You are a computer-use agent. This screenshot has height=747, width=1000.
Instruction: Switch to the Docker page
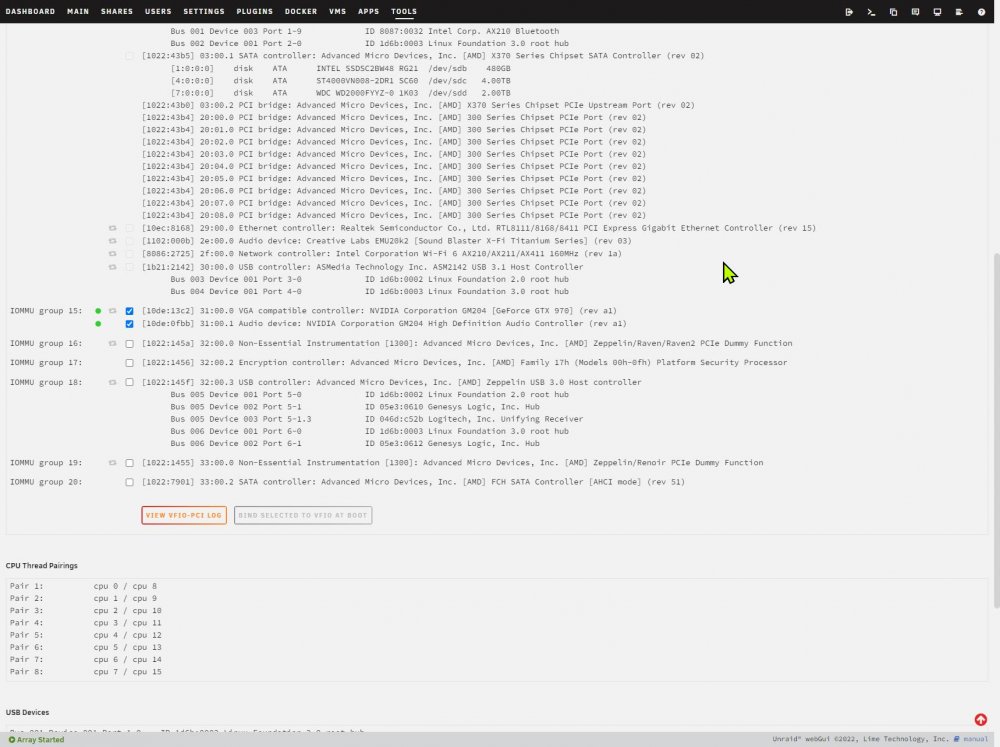301,11
